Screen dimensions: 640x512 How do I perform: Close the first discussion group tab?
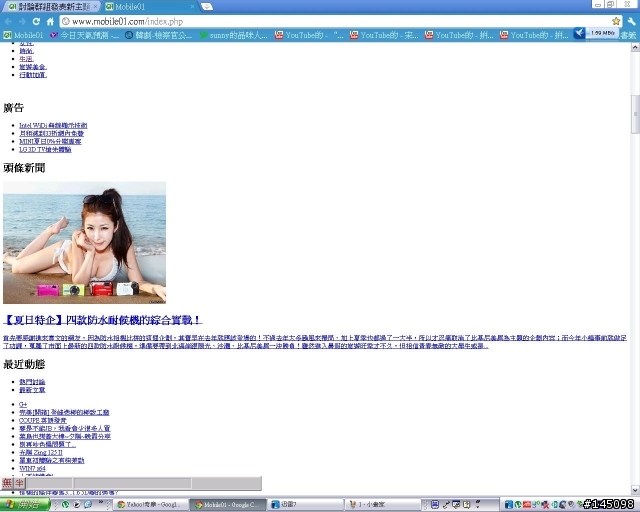(x=96, y=7)
